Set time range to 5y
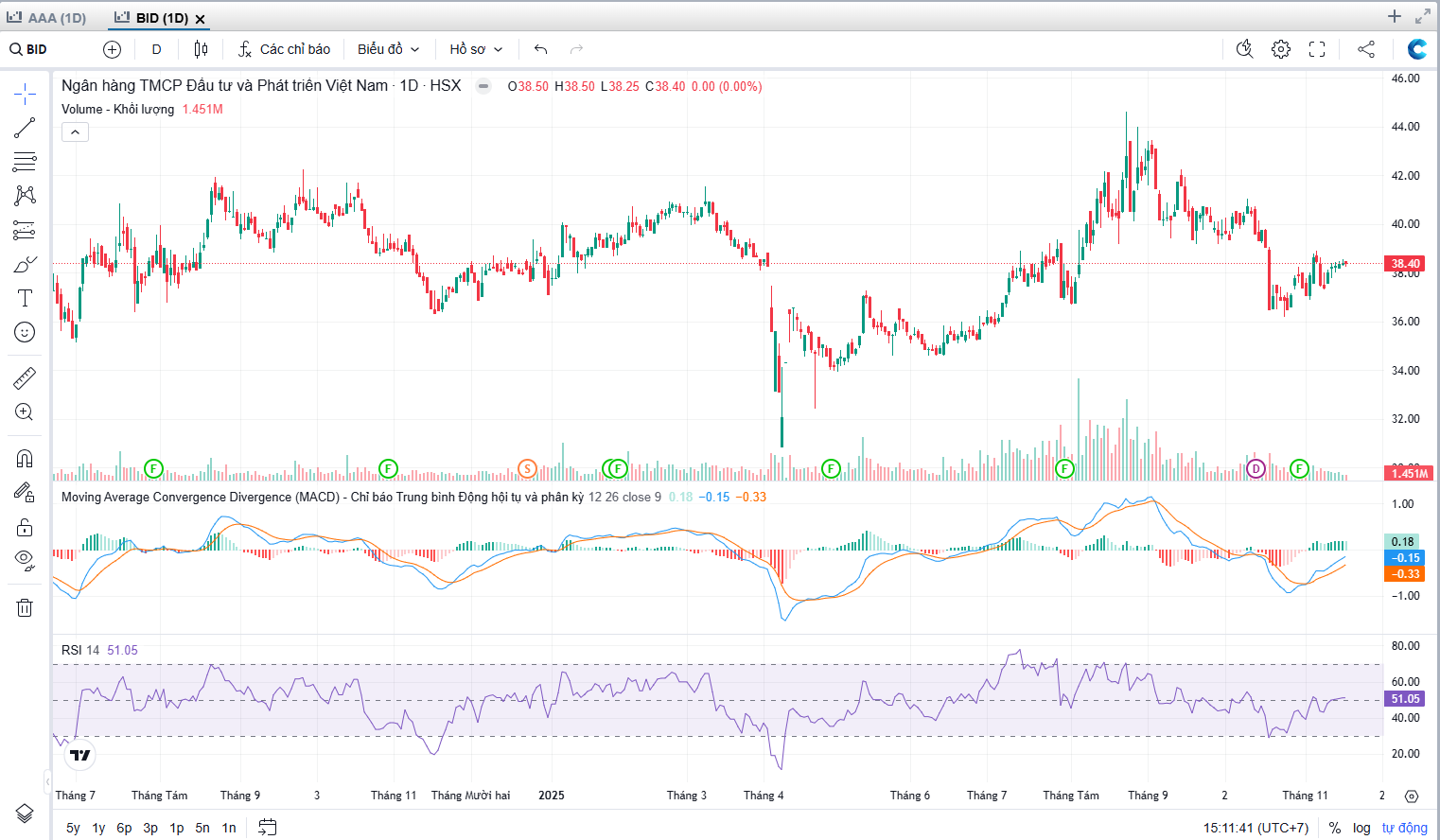1440x840 pixels. click(73, 828)
